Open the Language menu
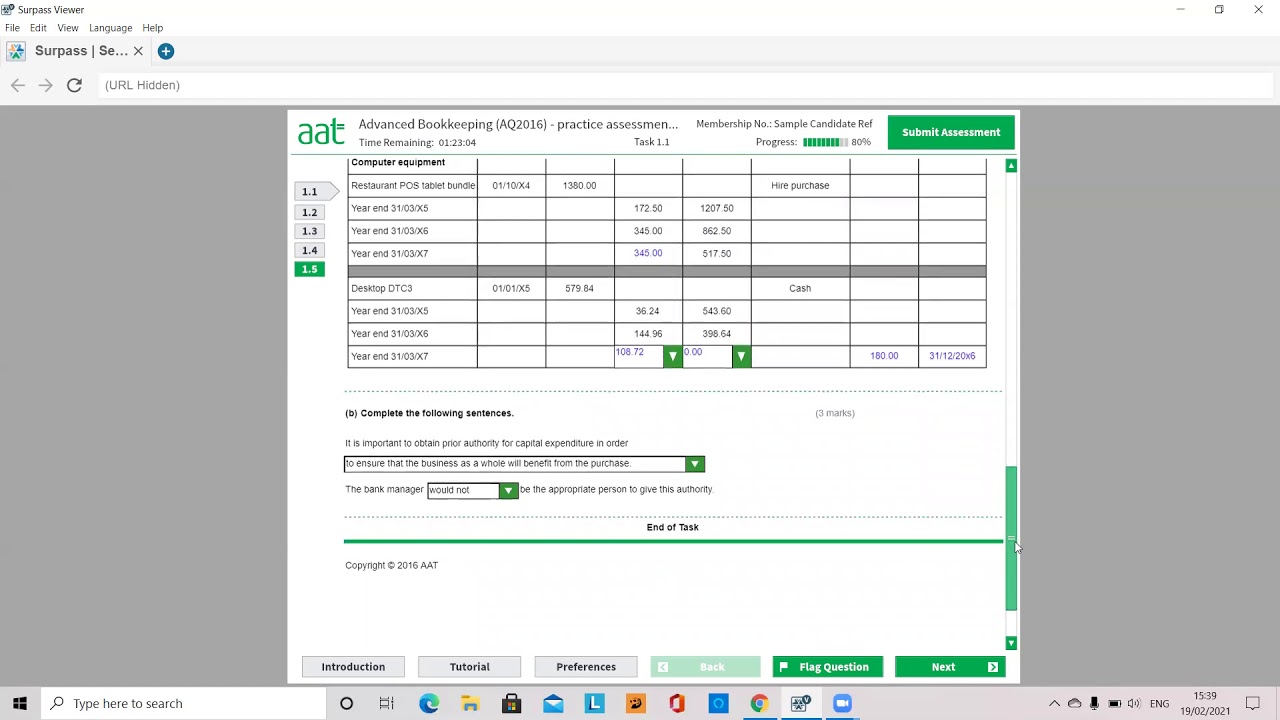Screen dimensions: 1280x720 [x=110, y=28]
